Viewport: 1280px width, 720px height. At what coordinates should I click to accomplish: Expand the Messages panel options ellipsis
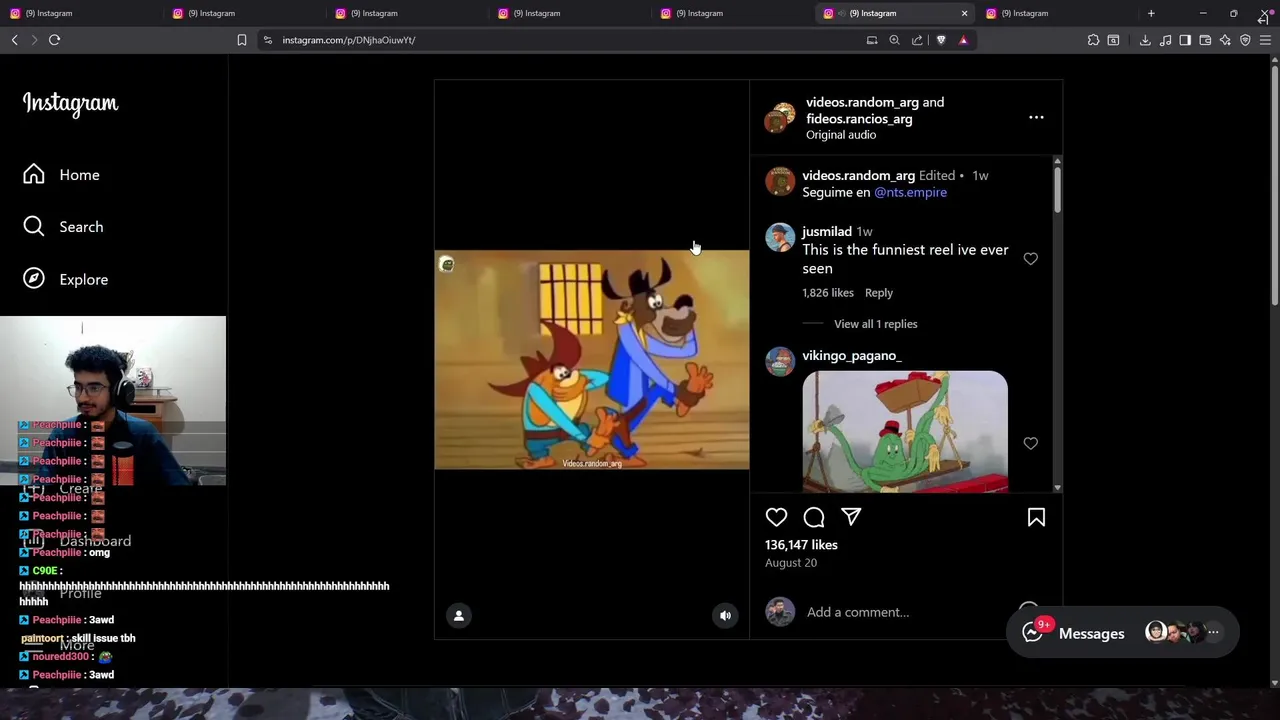click(x=1213, y=633)
